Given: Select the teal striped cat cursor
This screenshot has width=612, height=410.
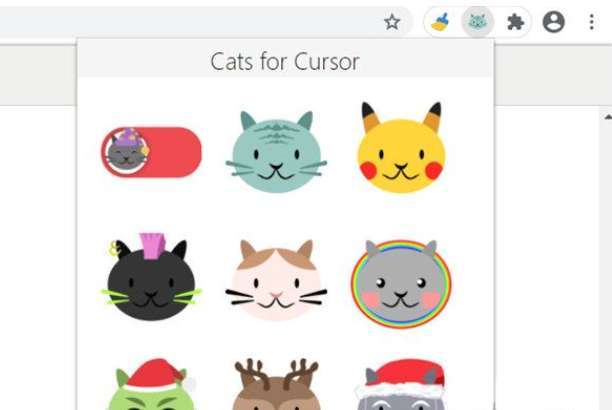Looking at the screenshot, I should click(x=276, y=152).
